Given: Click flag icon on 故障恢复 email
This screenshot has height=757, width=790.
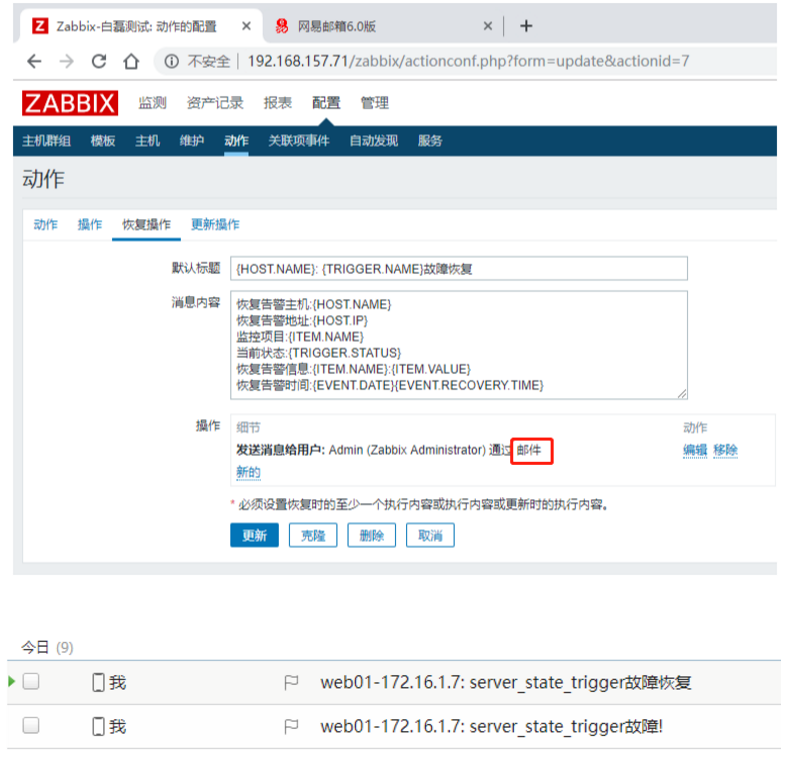Looking at the screenshot, I should tap(291, 682).
